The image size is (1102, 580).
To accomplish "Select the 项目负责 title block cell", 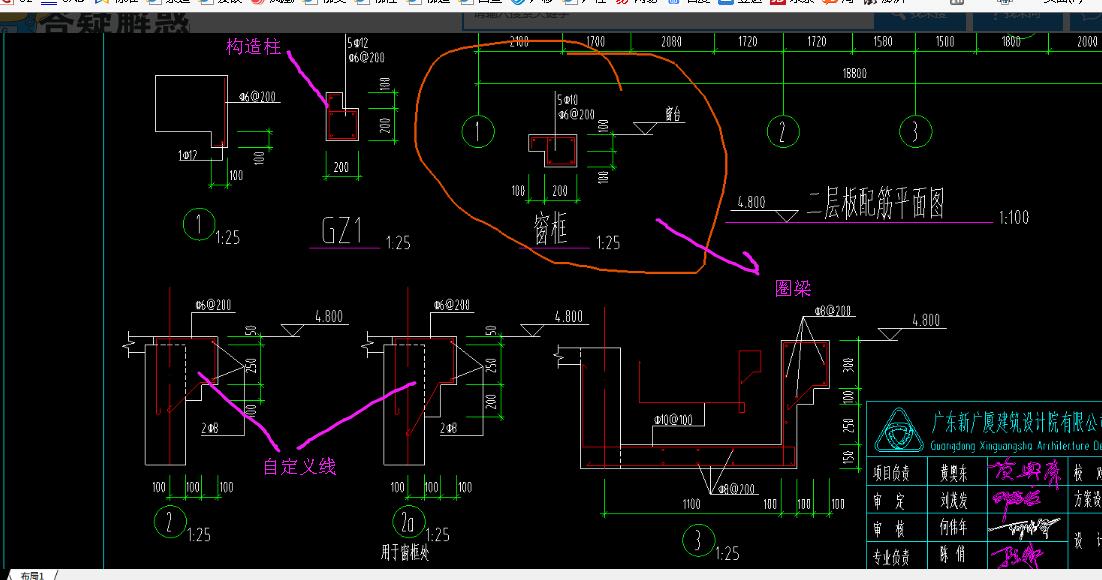I will tap(891, 473).
